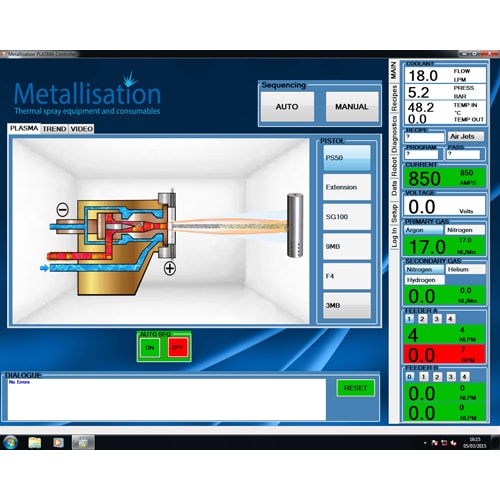Click the green RESET button
The width and height of the screenshot is (500, 500).
(x=355, y=388)
